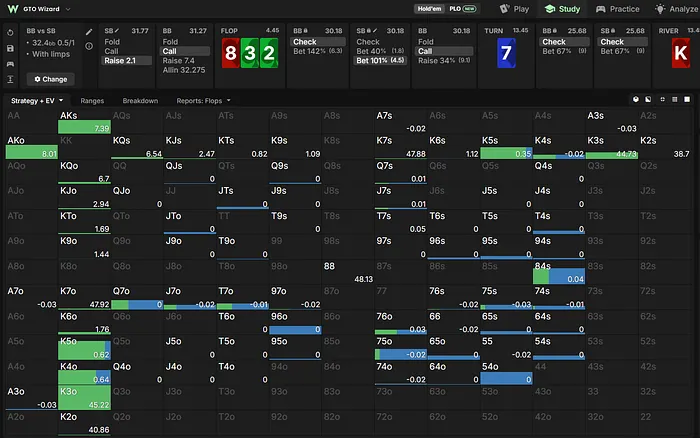Click the green 3 flop card

point(250,53)
